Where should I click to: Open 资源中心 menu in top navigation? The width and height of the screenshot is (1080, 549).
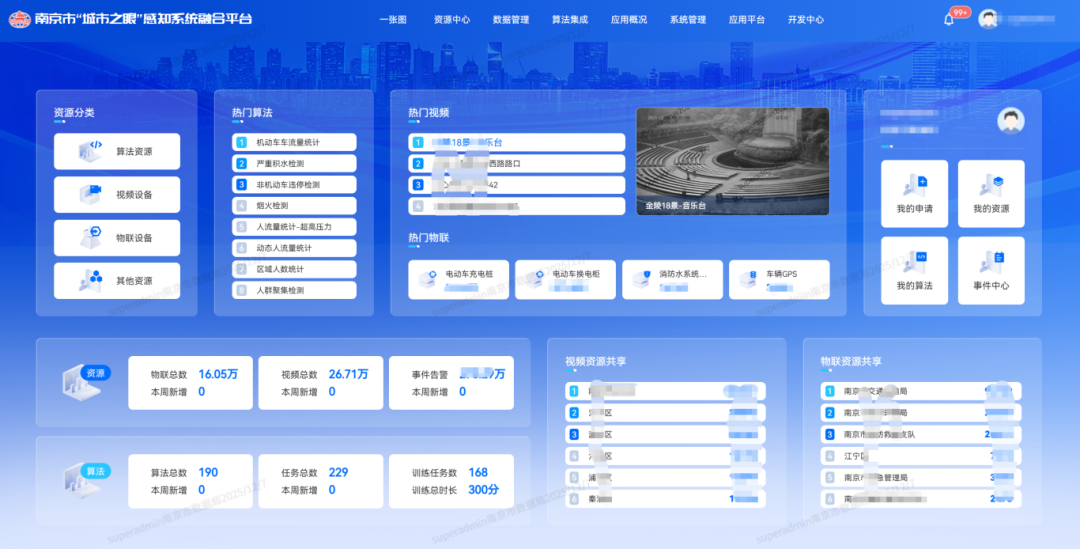coord(451,20)
